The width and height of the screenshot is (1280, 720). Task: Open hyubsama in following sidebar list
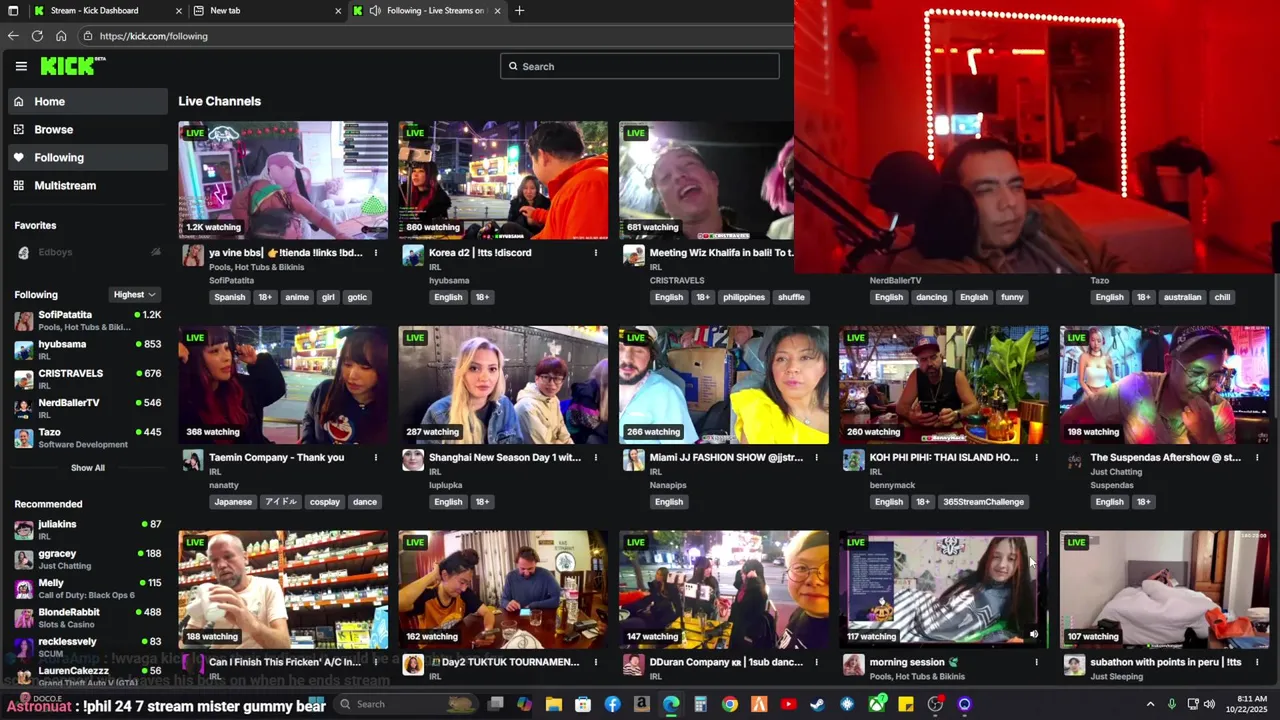88,349
